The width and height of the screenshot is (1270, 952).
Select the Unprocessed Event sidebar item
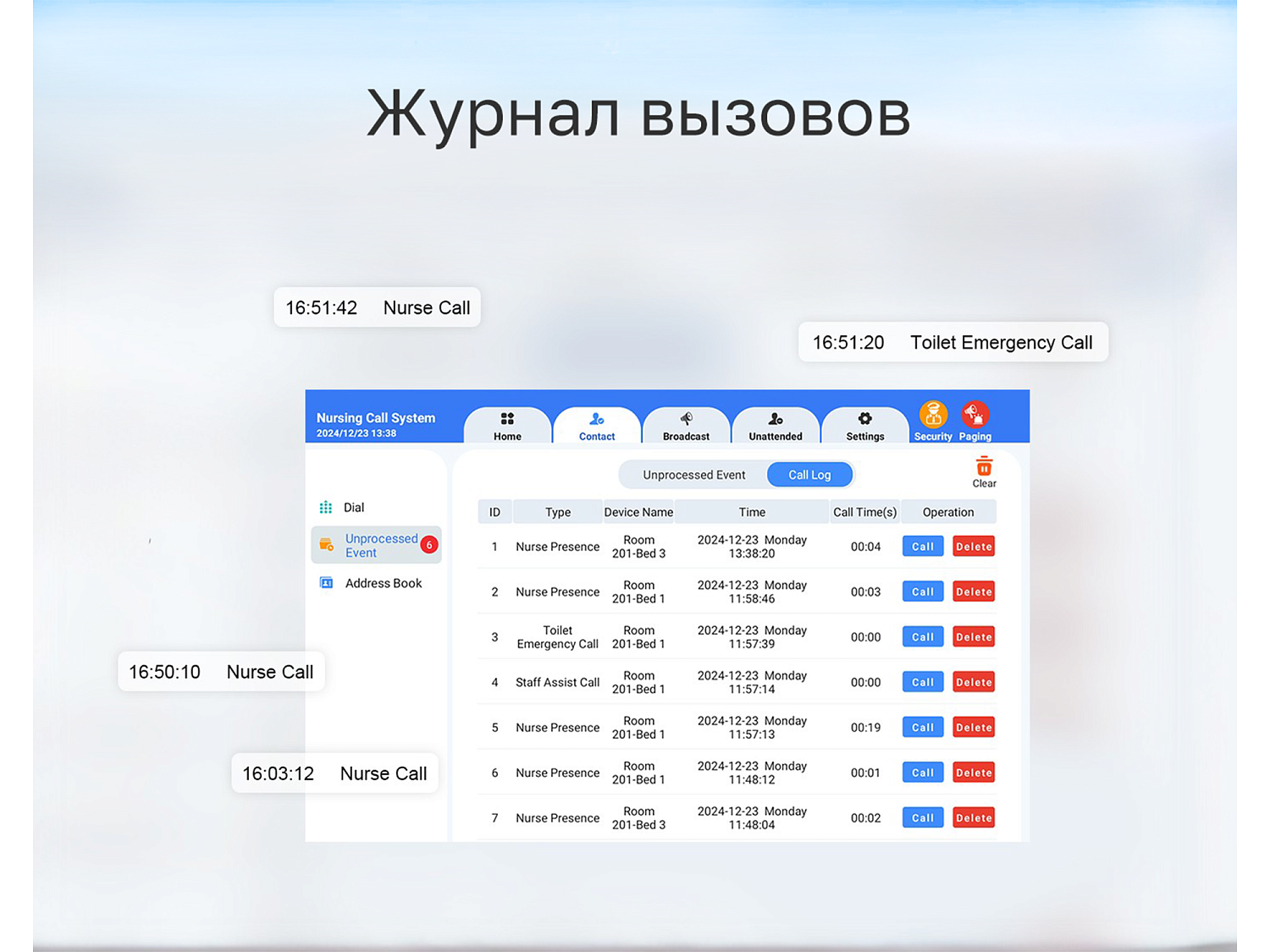coord(375,545)
